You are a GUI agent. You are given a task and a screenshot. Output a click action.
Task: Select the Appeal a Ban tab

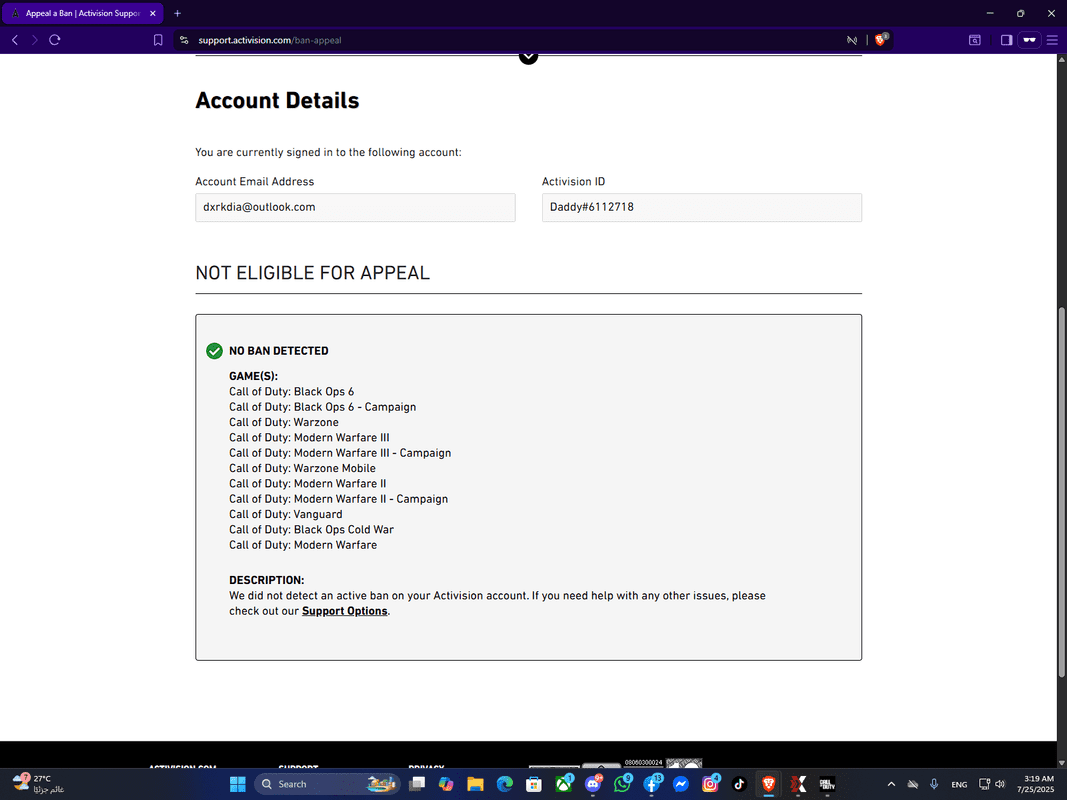82,13
